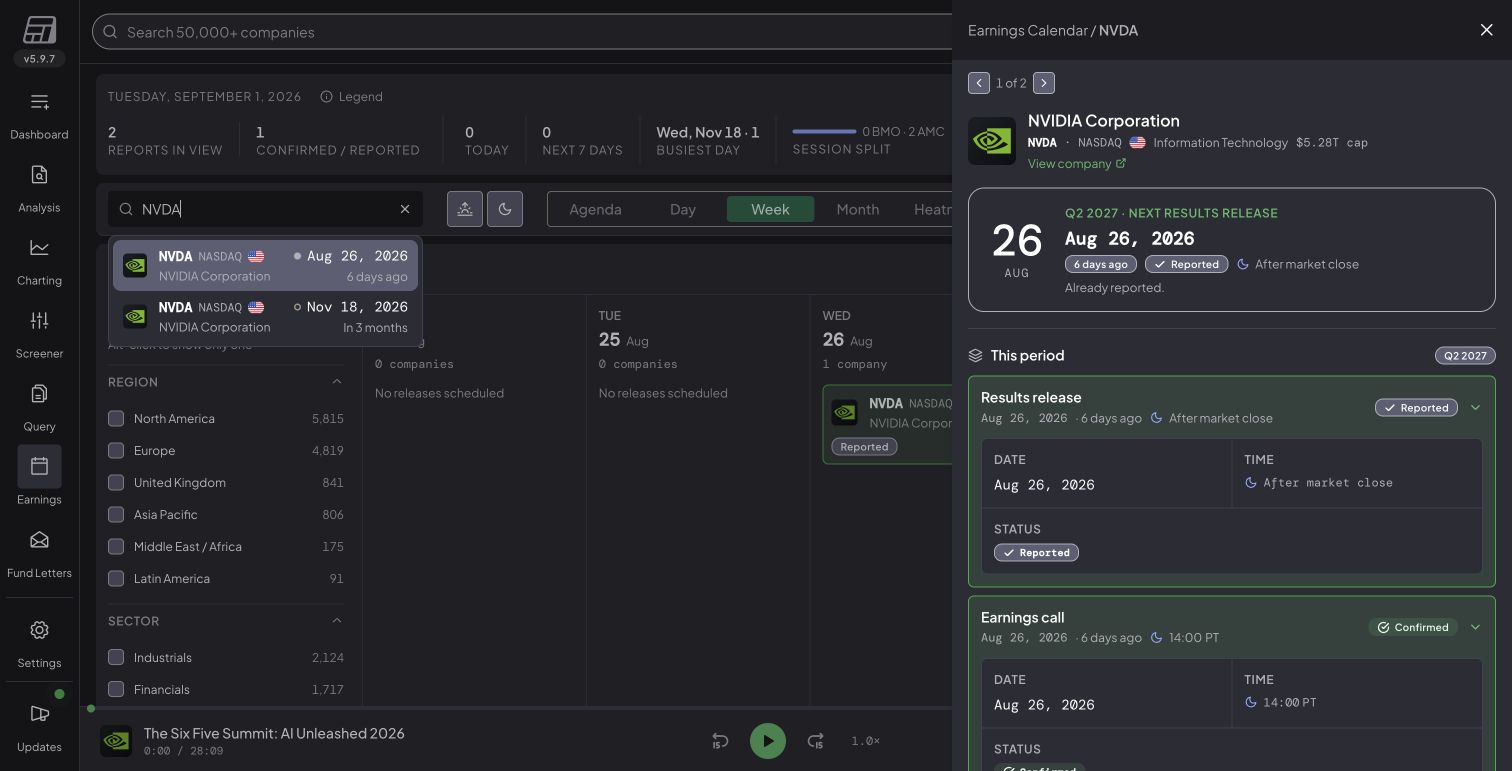1512x771 pixels.
Task: Collapse the REGION filter group
Action: [337, 382]
